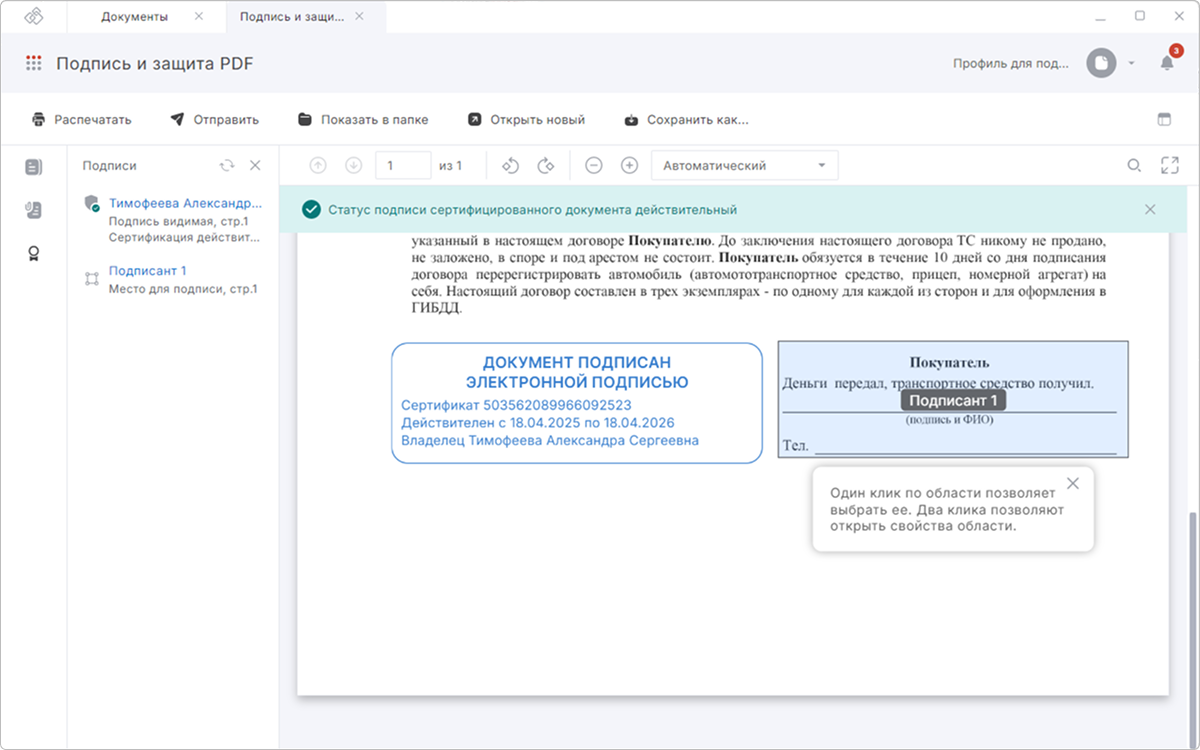Close the Документы tab

click(x=198, y=17)
